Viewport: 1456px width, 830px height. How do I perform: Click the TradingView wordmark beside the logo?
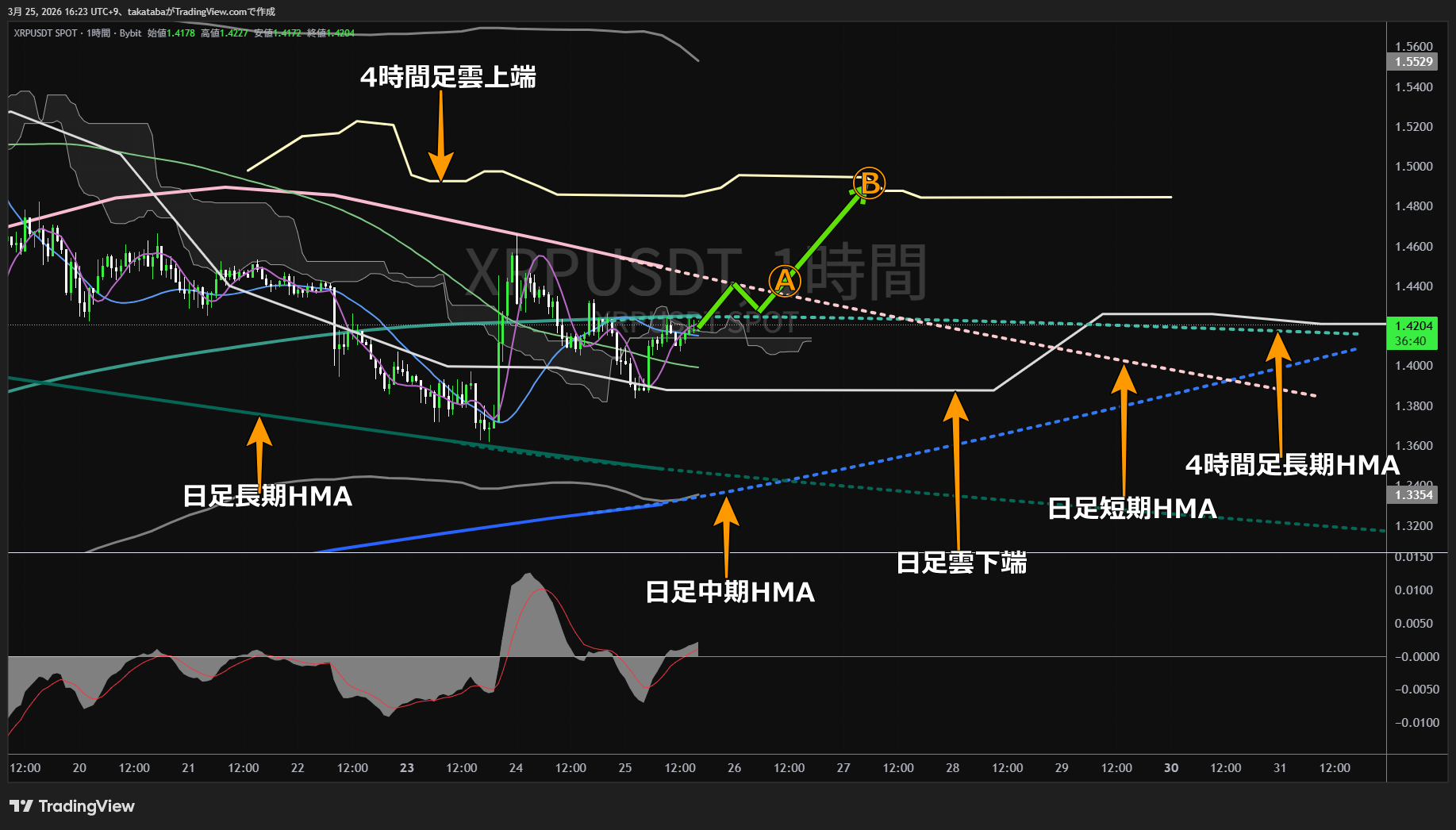[x=86, y=806]
